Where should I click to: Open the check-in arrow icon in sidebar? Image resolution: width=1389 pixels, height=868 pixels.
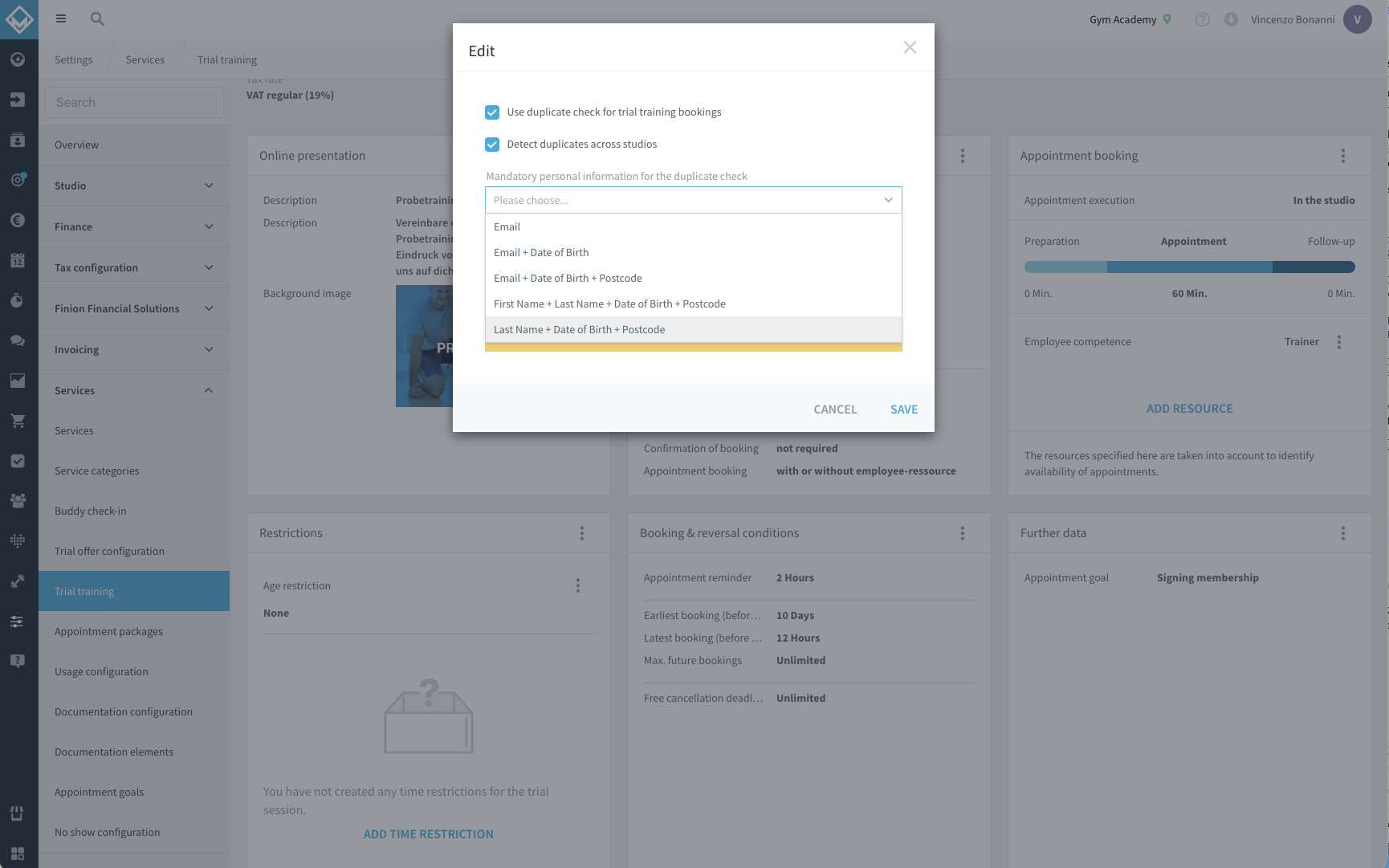pyautogui.click(x=18, y=100)
